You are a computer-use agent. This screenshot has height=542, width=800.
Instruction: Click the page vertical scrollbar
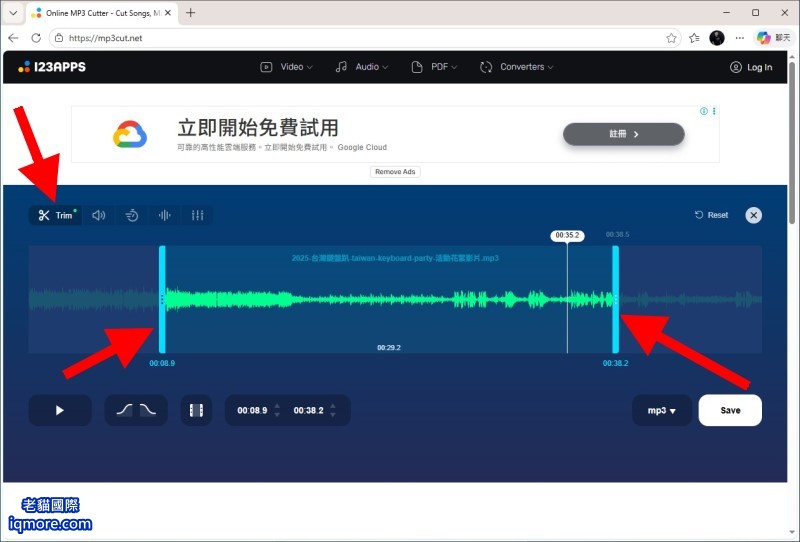pos(792,143)
